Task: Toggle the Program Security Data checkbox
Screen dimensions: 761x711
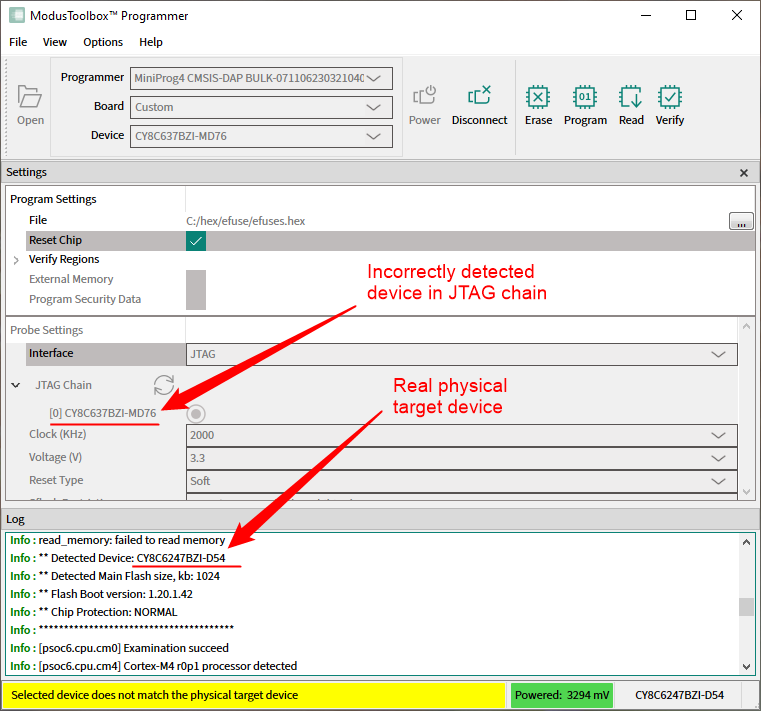Action: pyautogui.click(x=196, y=299)
